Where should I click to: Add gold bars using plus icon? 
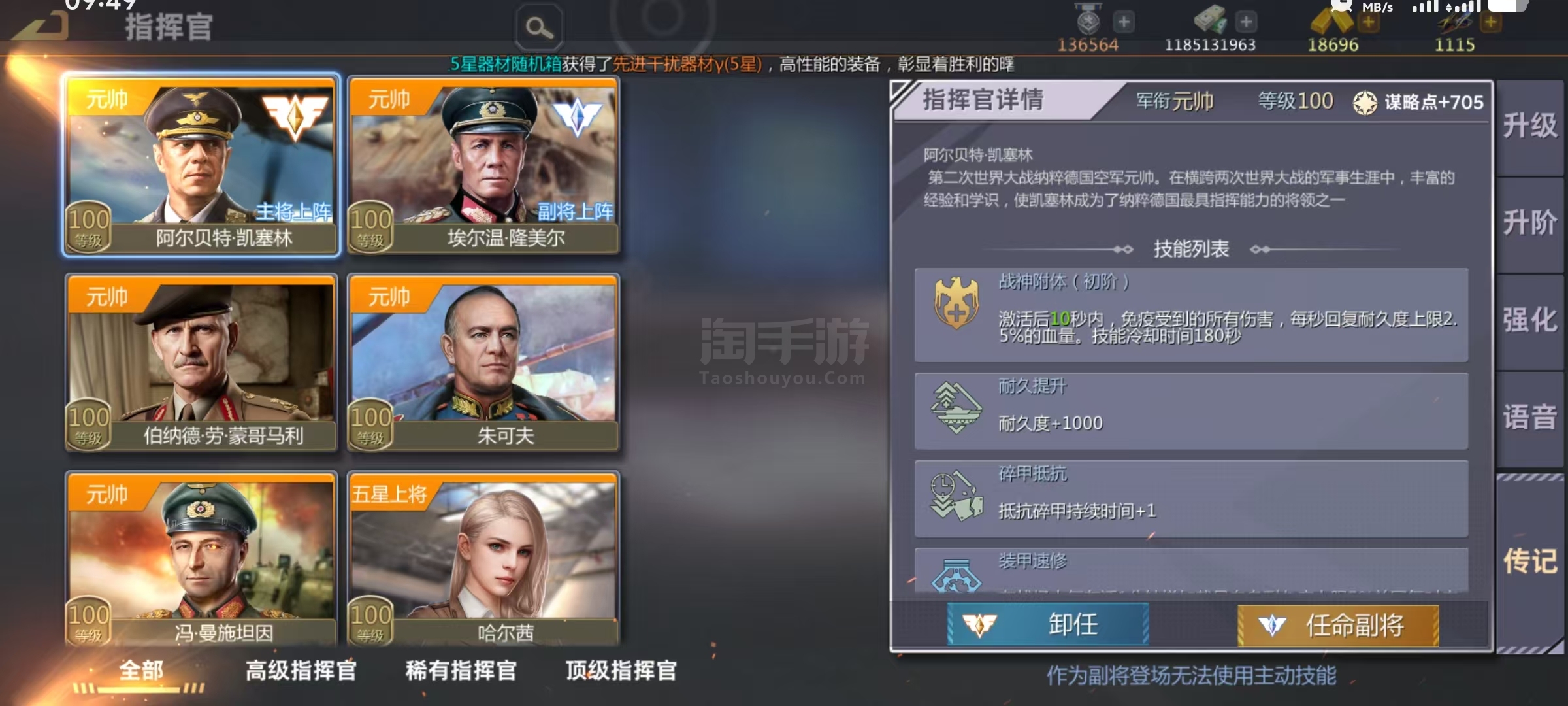click(1368, 22)
